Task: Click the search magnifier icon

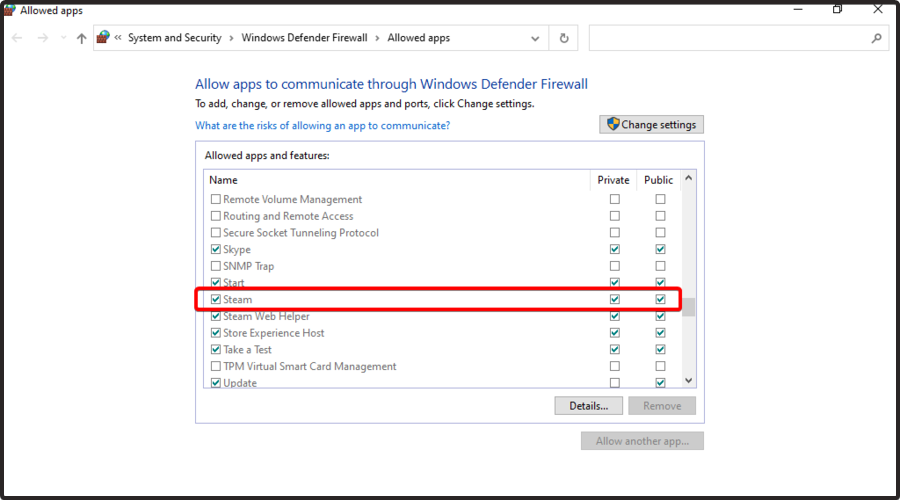Action: pyautogui.click(x=876, y=38)
